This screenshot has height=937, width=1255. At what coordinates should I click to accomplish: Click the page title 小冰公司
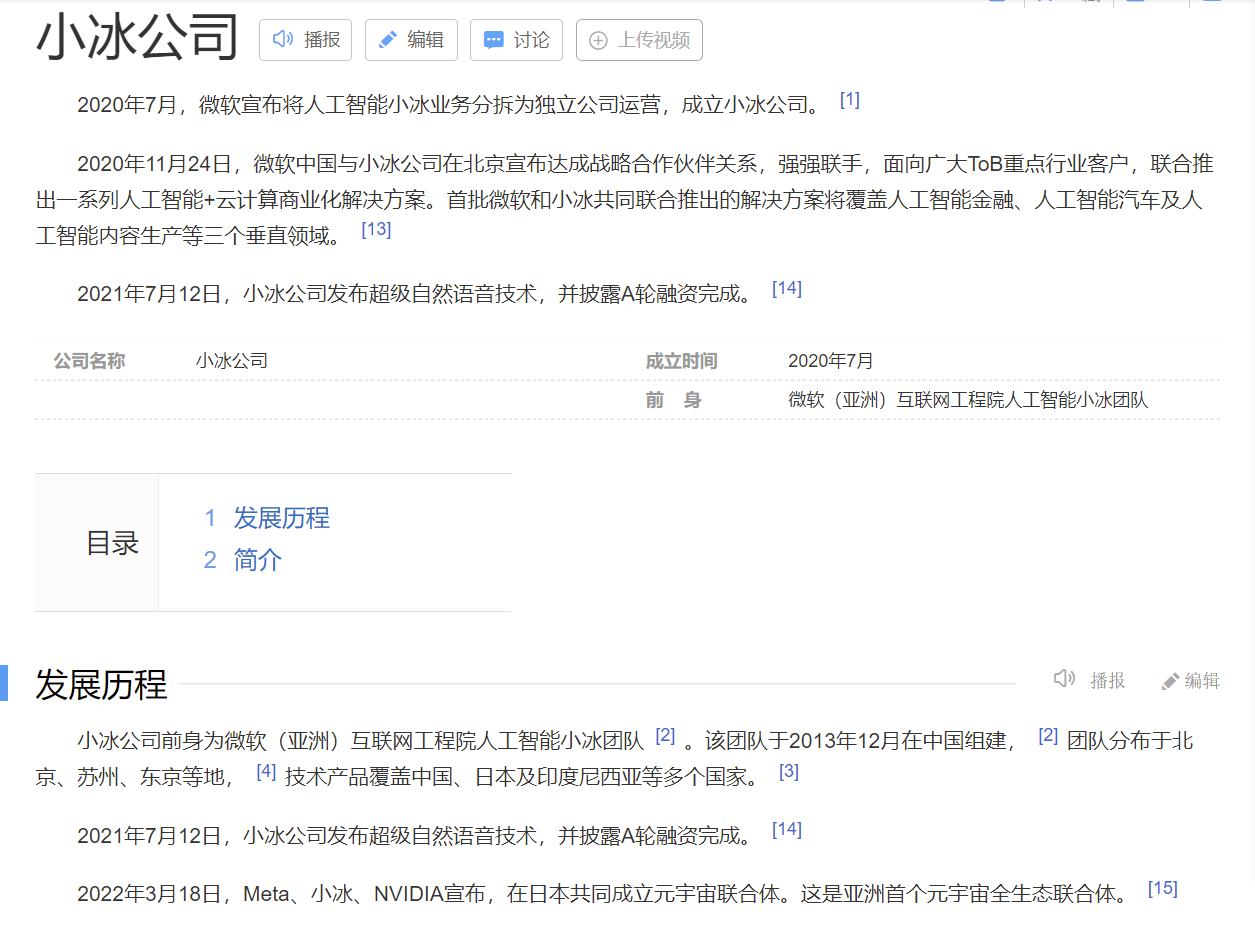click(x=137, y=39)
